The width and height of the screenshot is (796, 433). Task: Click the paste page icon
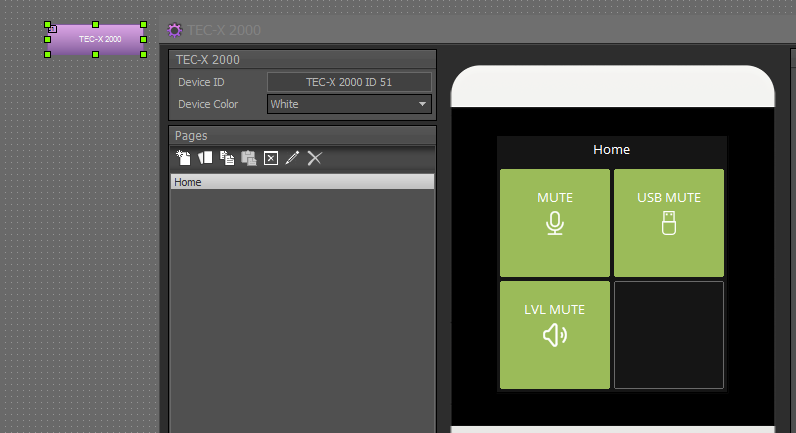[249, 158]
